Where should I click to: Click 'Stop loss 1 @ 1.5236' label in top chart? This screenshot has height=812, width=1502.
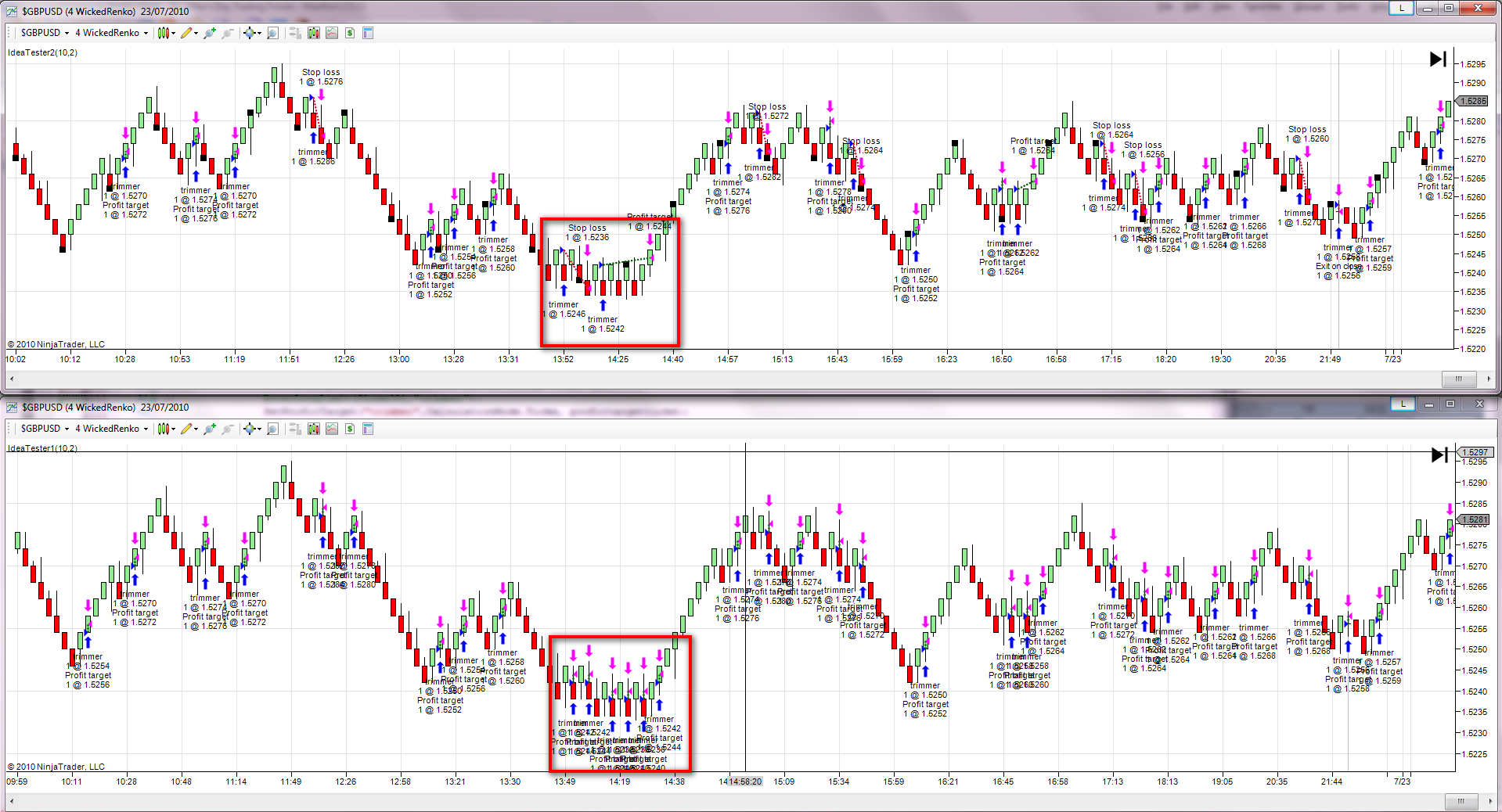(587, 232)
